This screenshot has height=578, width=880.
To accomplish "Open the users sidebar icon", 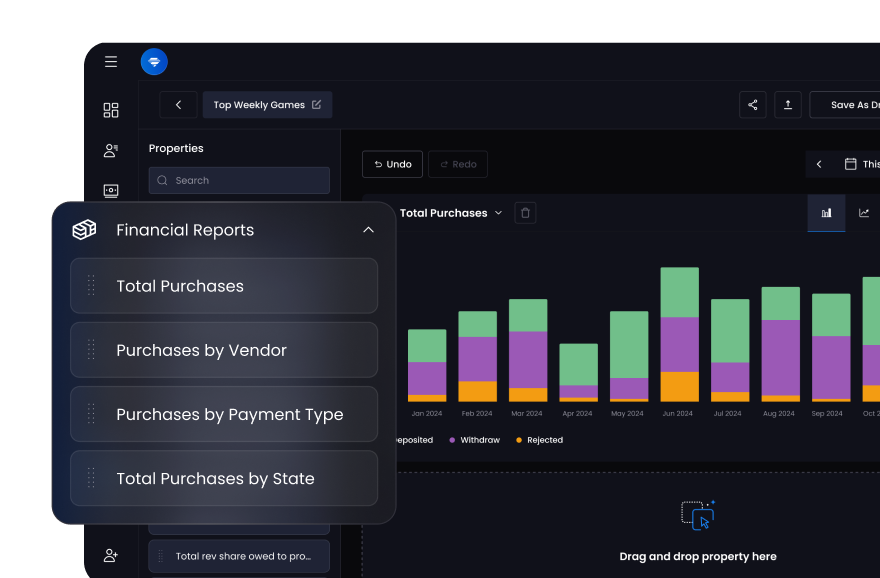I will point(111,151).
